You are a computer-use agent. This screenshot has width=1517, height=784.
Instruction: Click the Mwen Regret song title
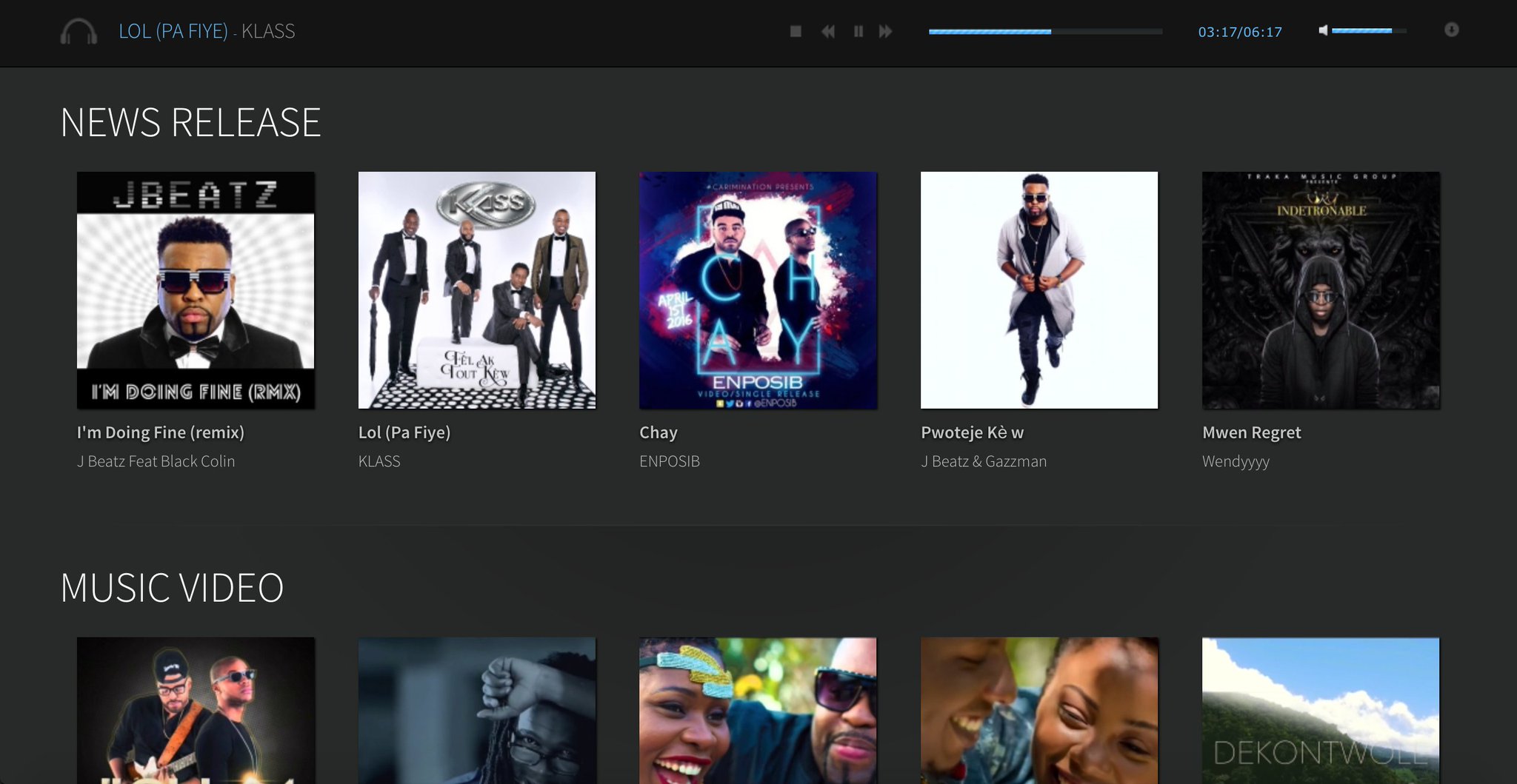click(1252, 432)
